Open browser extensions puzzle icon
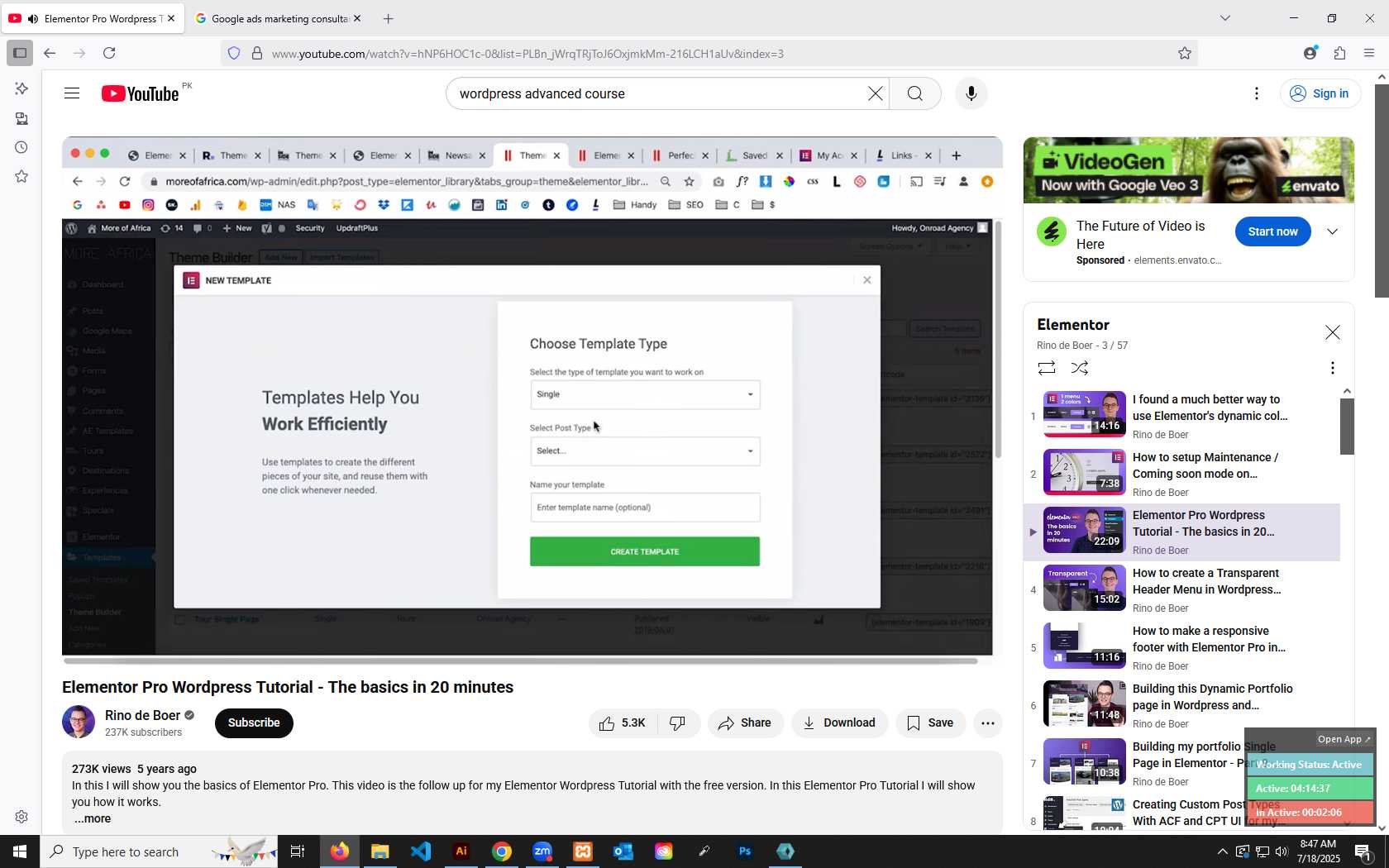The height and width of the screenshot is (868, 1389). coord(1339,54)
